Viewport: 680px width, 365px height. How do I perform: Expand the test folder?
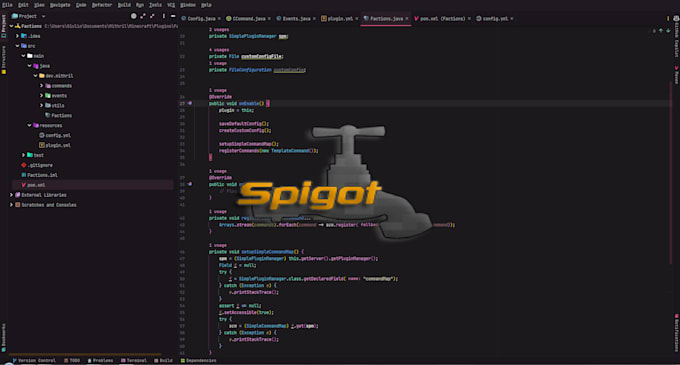tap(23, 155)
